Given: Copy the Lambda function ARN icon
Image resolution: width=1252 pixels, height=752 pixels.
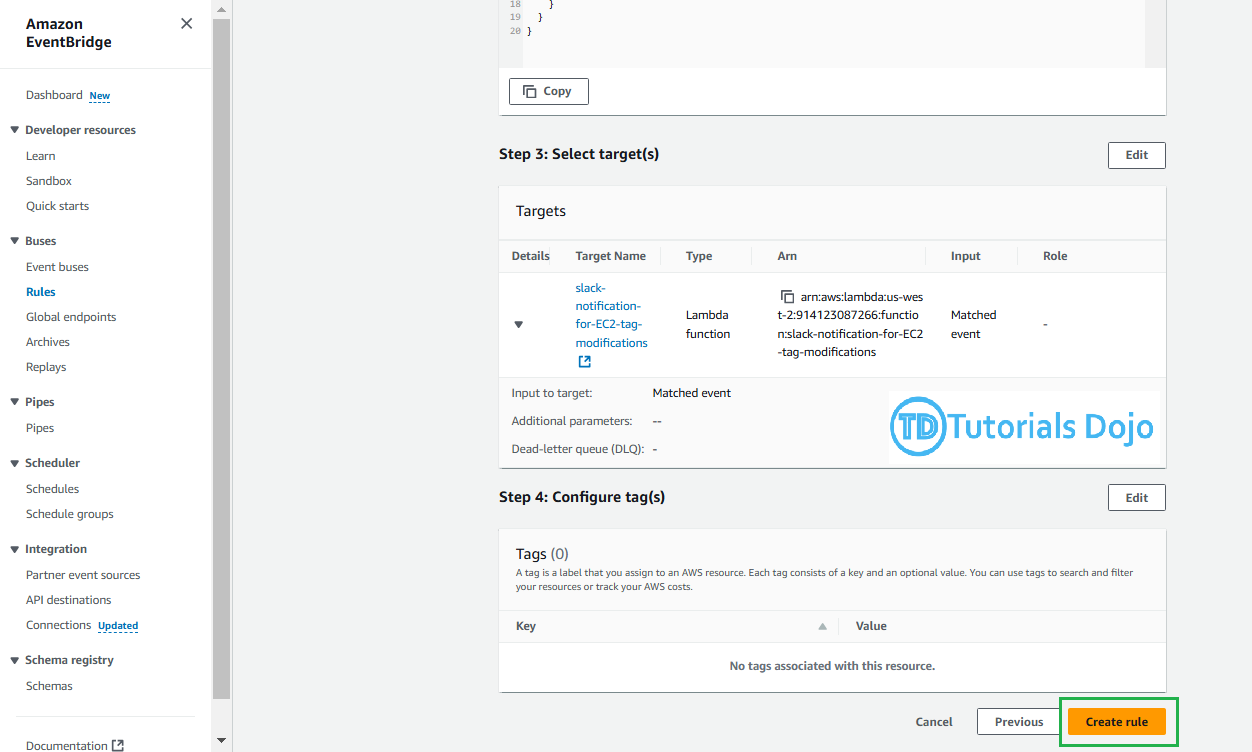Looking at the screenshot, I should click(787, 297).
